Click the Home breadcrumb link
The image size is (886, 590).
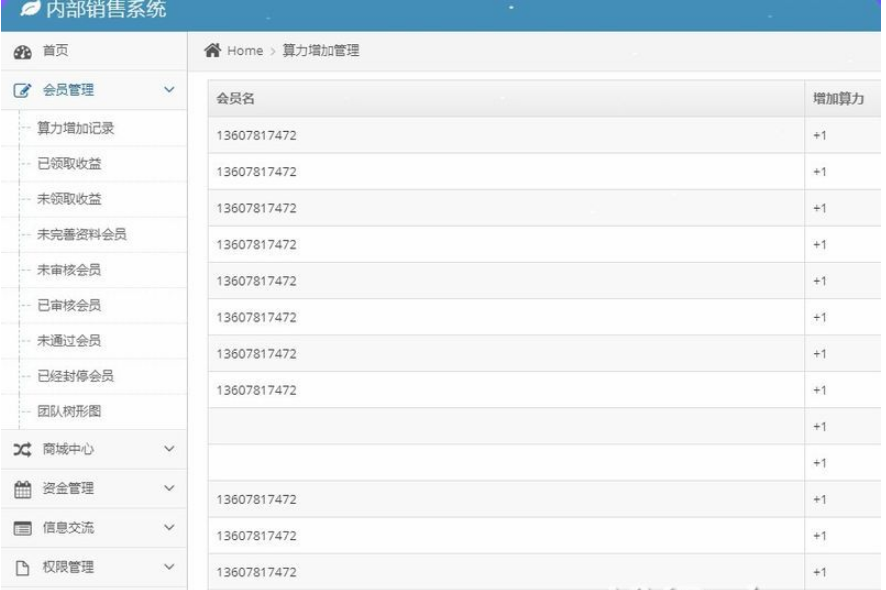point(244,51)
